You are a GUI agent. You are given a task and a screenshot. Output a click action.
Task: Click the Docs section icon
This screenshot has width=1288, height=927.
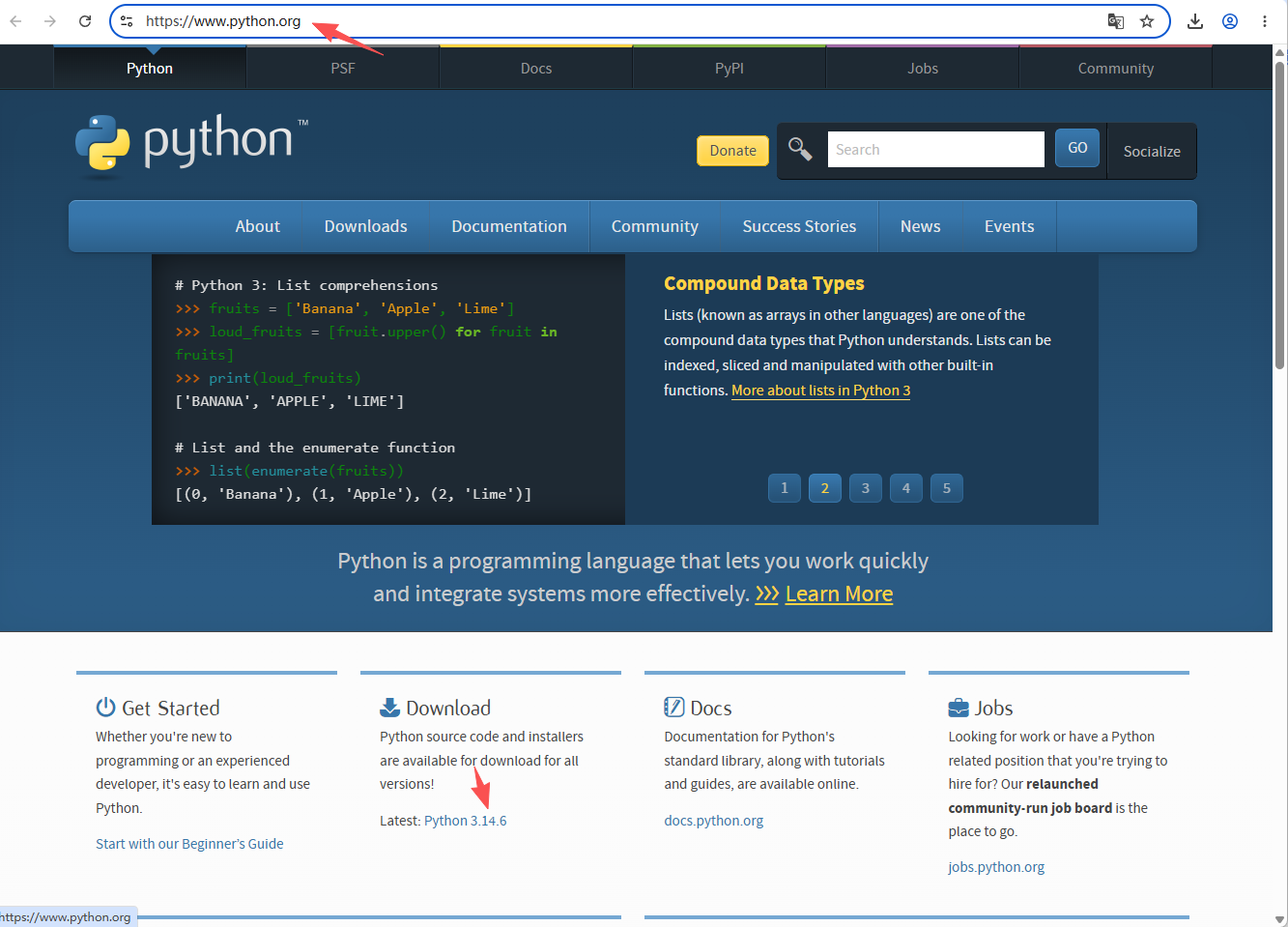673,707
